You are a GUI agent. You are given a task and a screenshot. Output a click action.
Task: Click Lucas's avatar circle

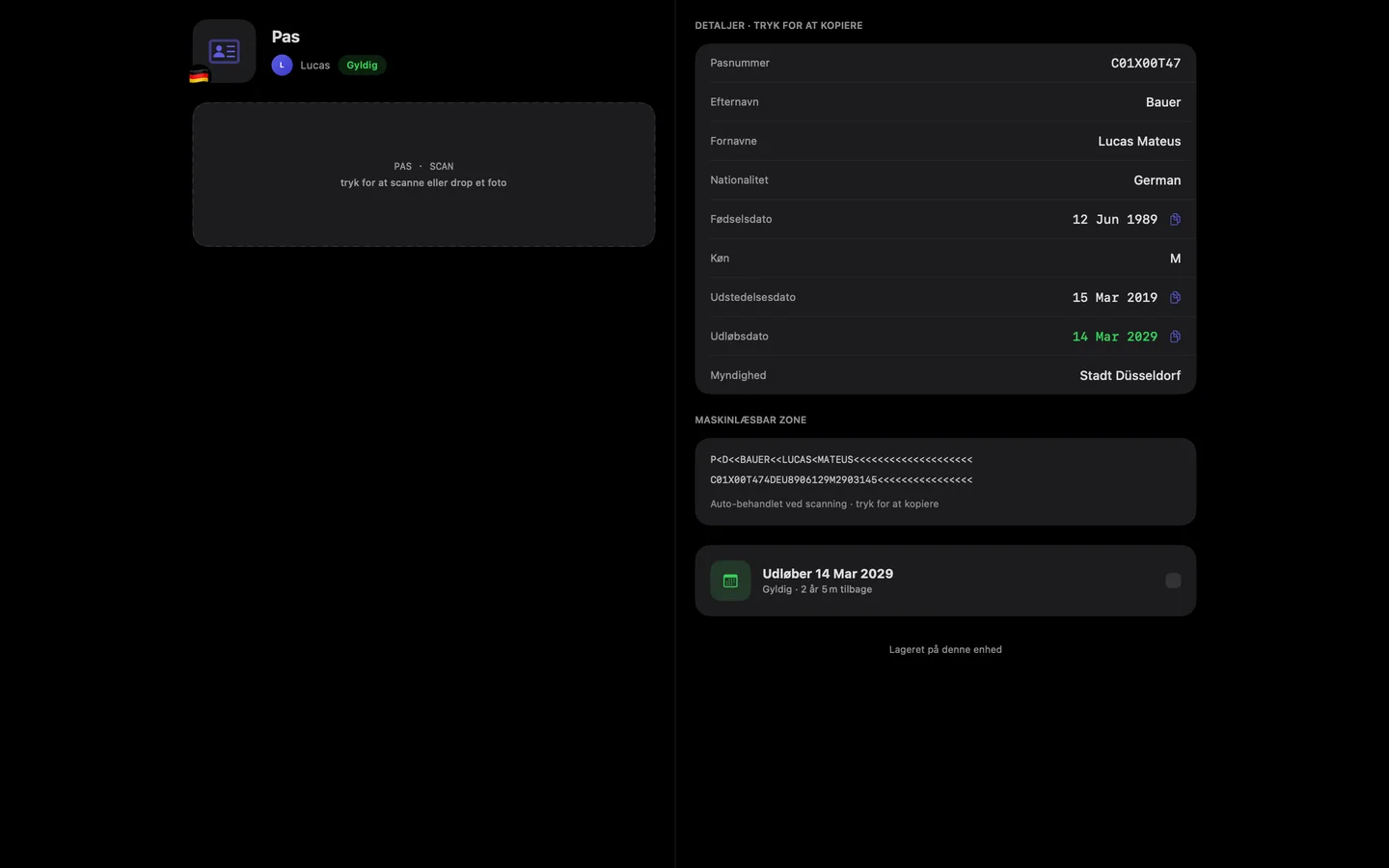pos(282,65)
